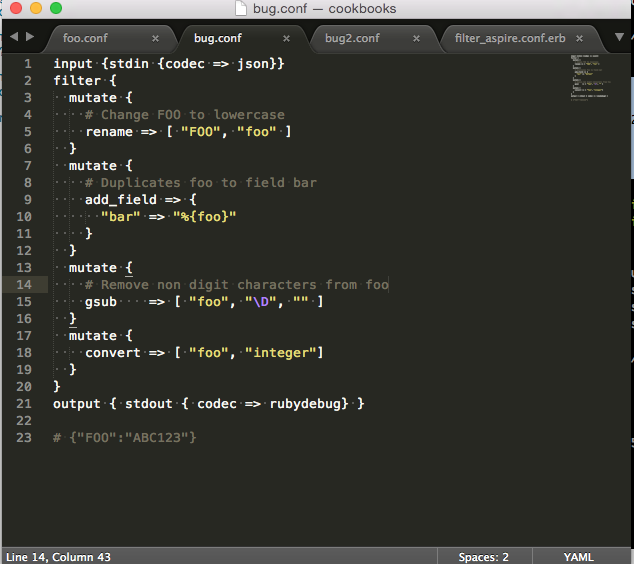Place cursor on 'input {stdin {codec => json}}'
Image resolution: width=634 pixels, height=564 pixels.
[169, 63]
